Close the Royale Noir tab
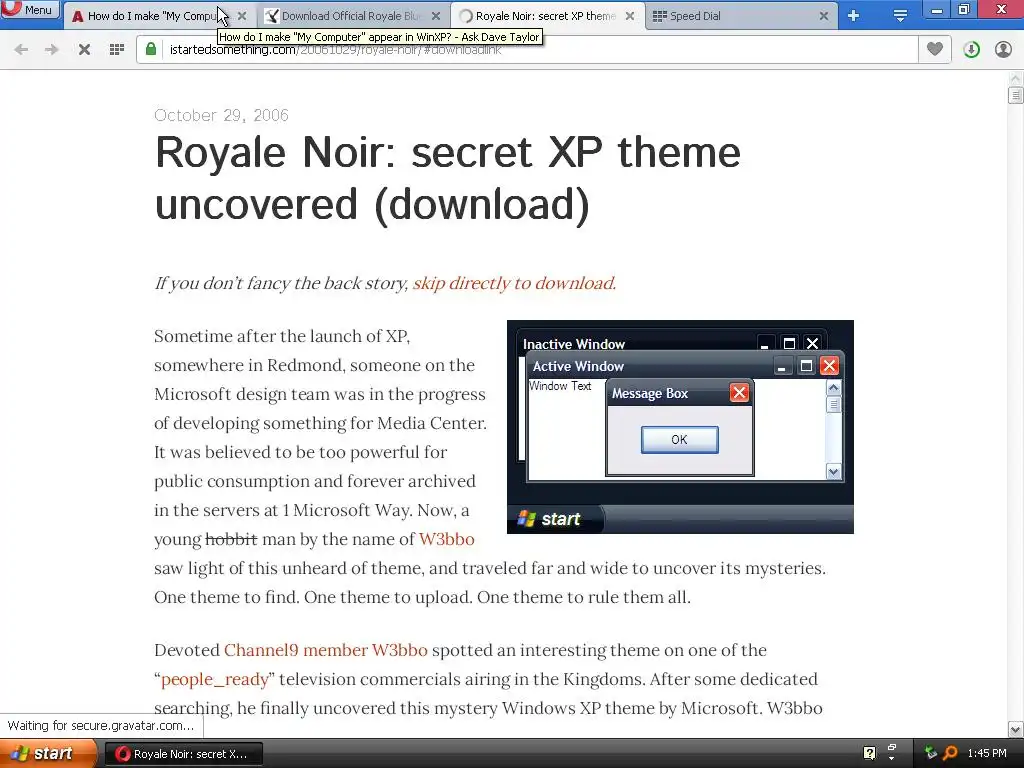Image resolution: width=1024 pixels, height=768 pixels. click(630, 16)
